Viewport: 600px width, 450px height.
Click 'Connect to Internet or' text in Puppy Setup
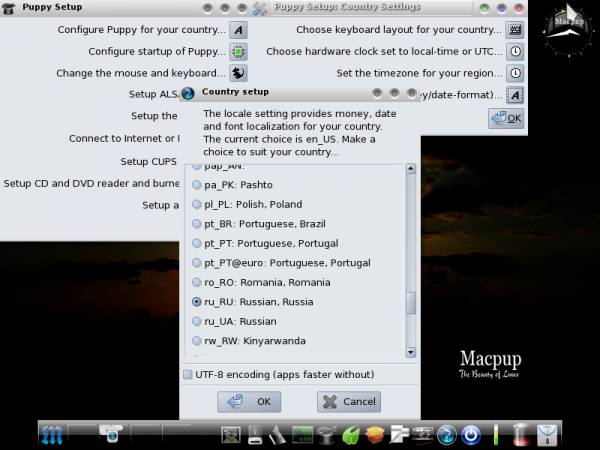[x=124, y=139]
